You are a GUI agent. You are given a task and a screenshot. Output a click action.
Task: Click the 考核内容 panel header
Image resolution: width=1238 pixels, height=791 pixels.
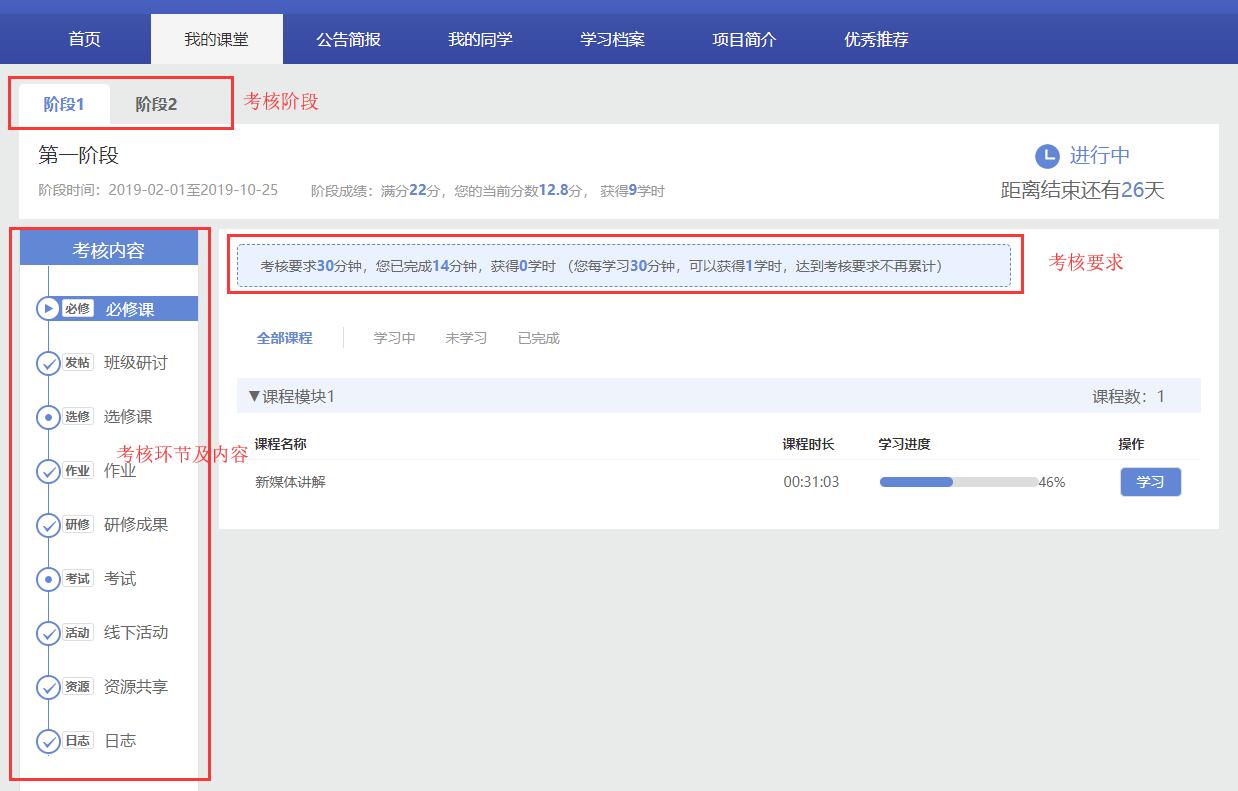pos(109,251)
